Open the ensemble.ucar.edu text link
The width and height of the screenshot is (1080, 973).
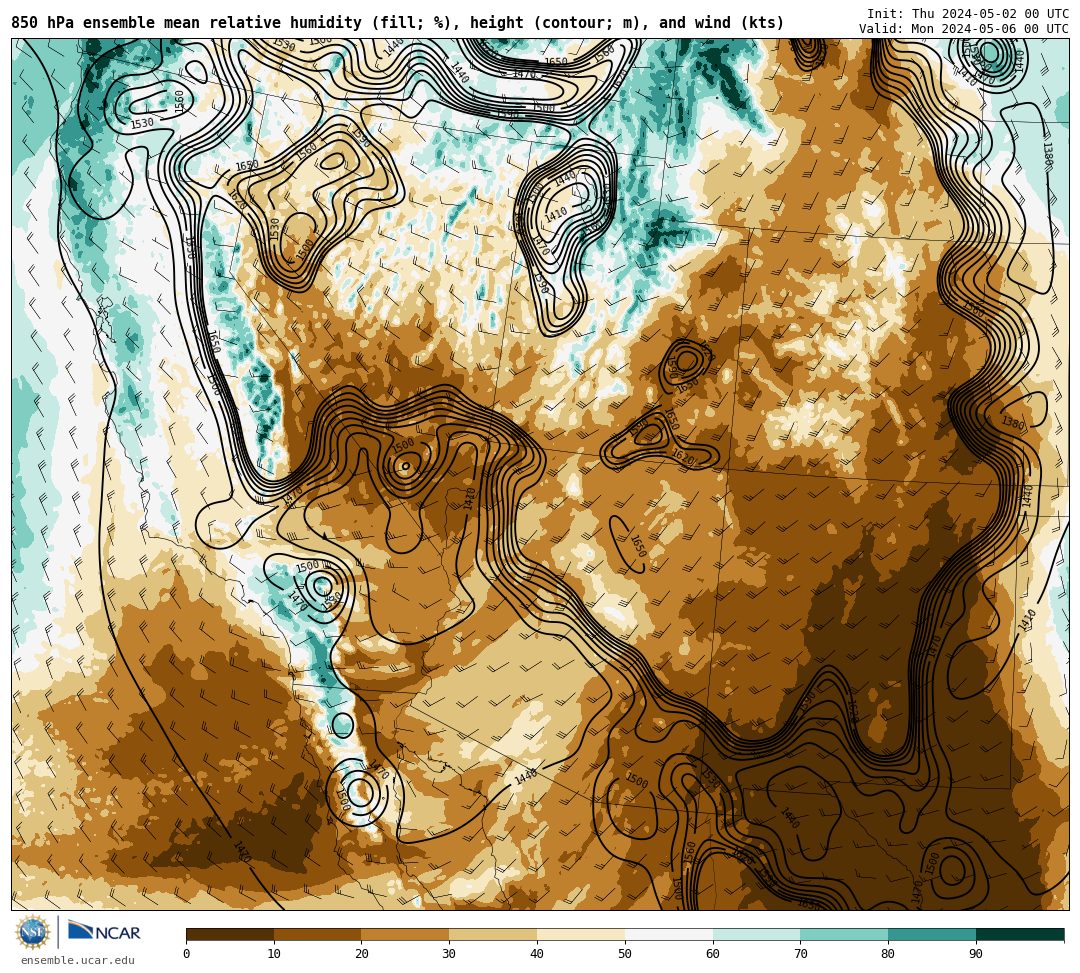[78, 960]
